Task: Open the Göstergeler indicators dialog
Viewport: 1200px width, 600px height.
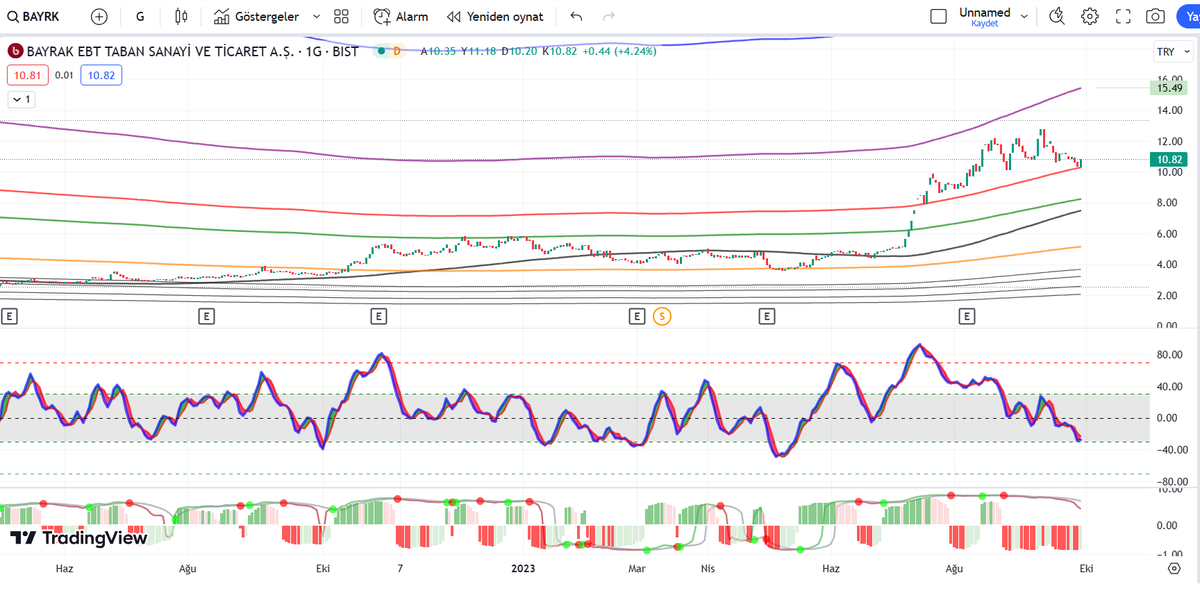Action: pos(256,17)
